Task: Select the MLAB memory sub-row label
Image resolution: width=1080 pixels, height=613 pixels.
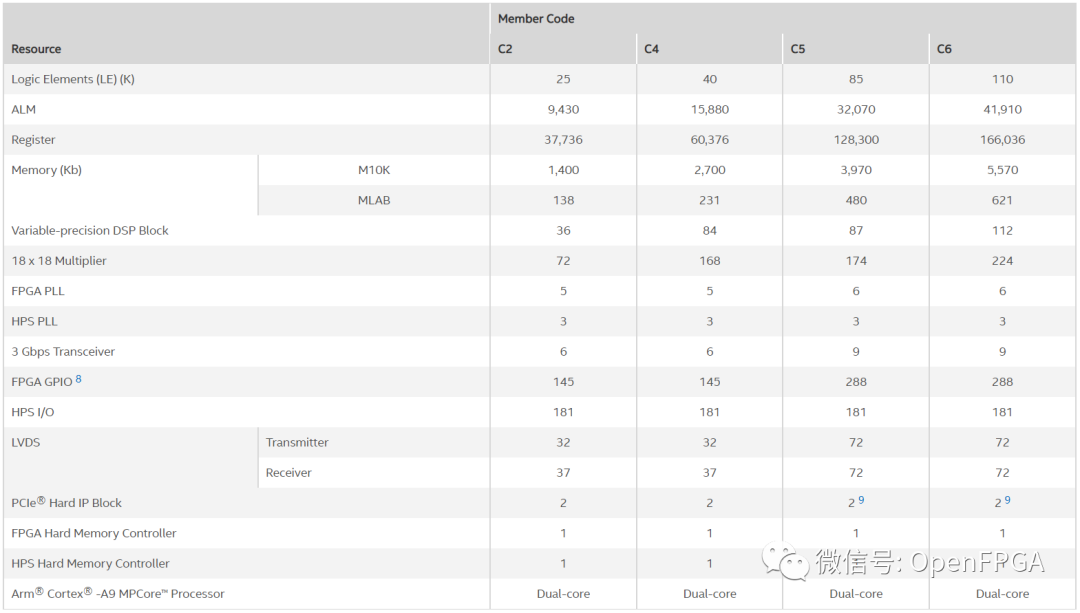Action: [374, 200]
